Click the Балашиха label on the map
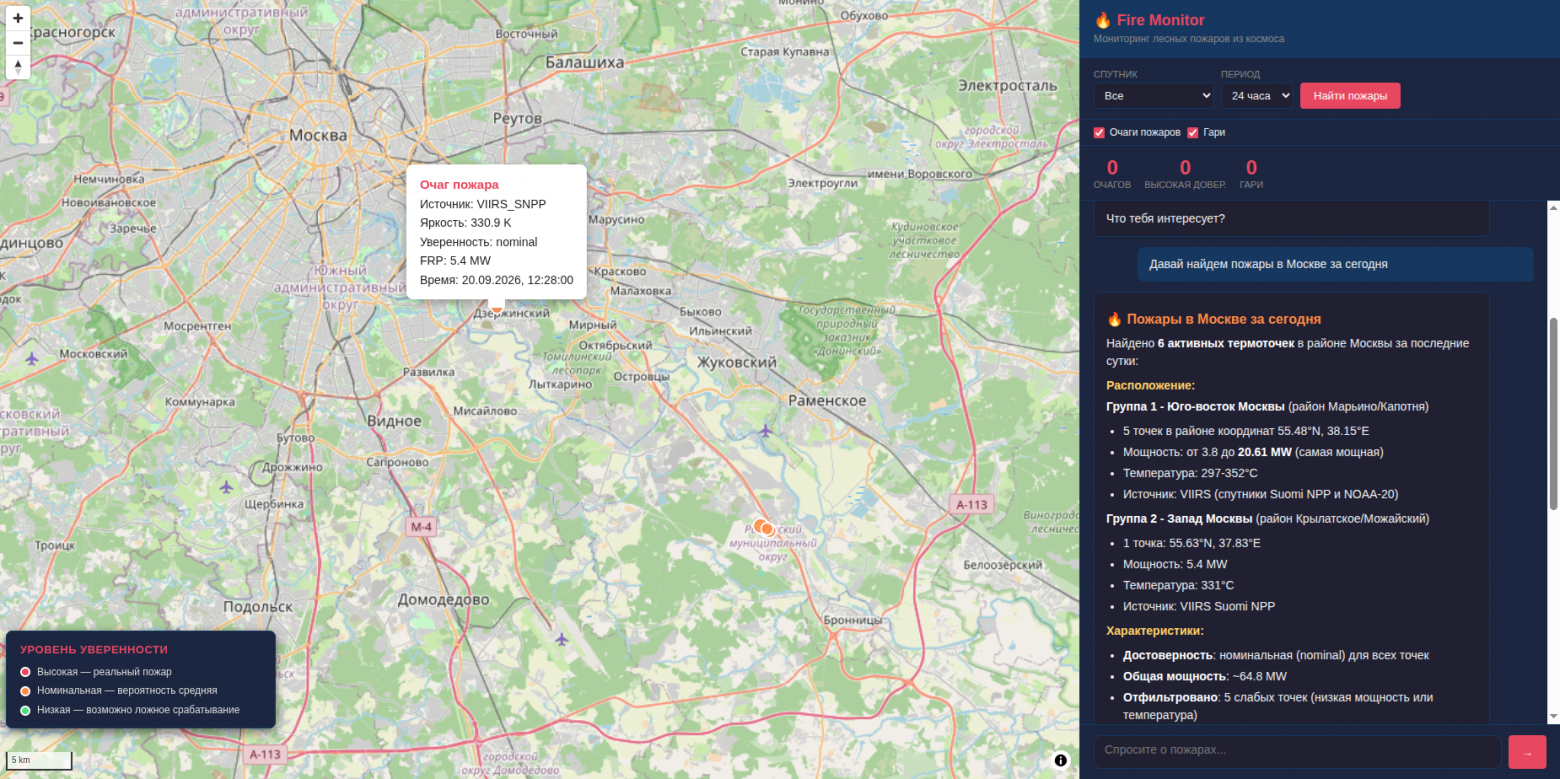This screenshot has height=779, width=1560. tap(585, 62)
